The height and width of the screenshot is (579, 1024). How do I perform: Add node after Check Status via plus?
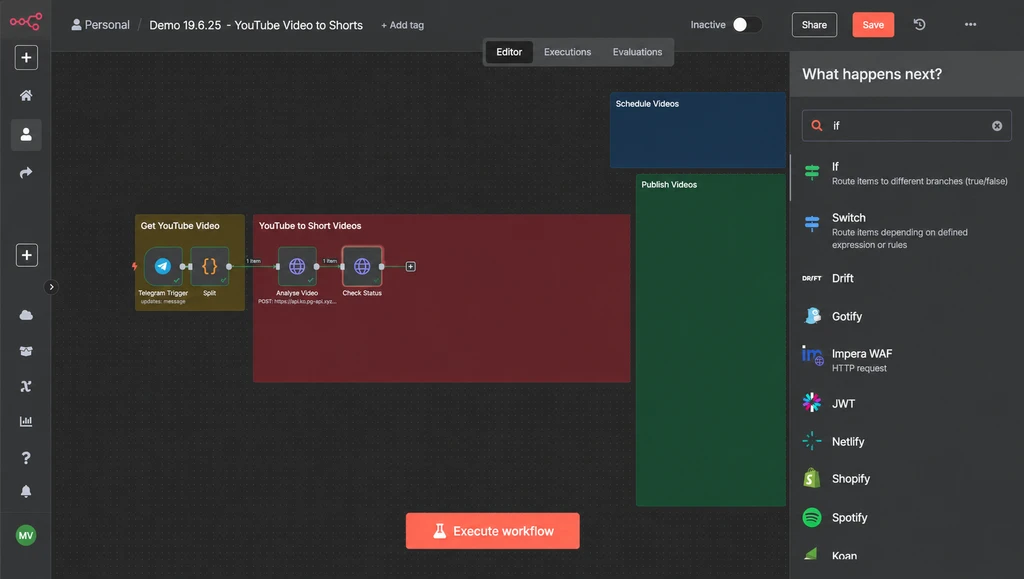tap(411, 266)
